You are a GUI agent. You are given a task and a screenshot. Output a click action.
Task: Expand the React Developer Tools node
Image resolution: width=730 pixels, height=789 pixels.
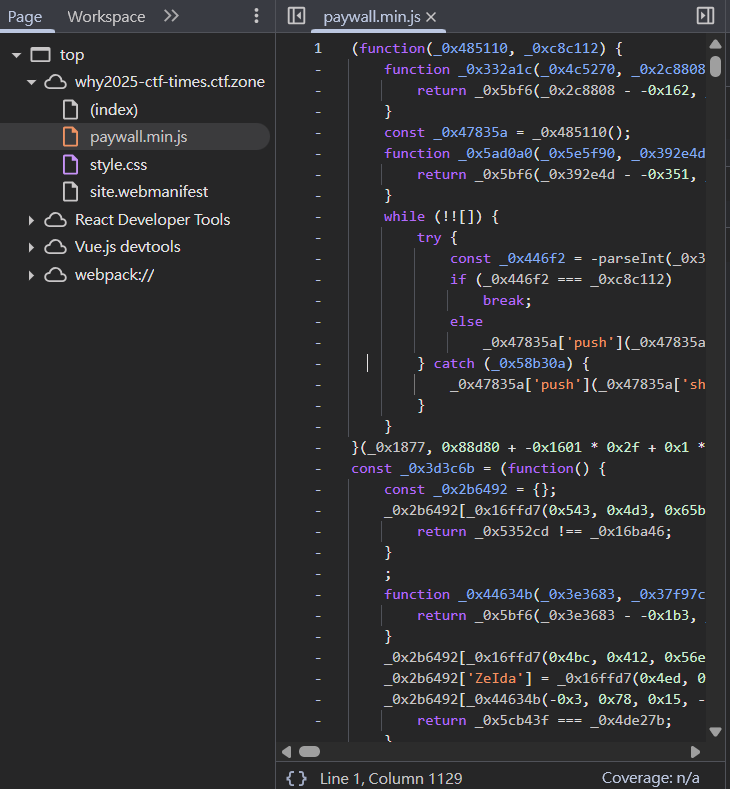(x=32, y=220)
